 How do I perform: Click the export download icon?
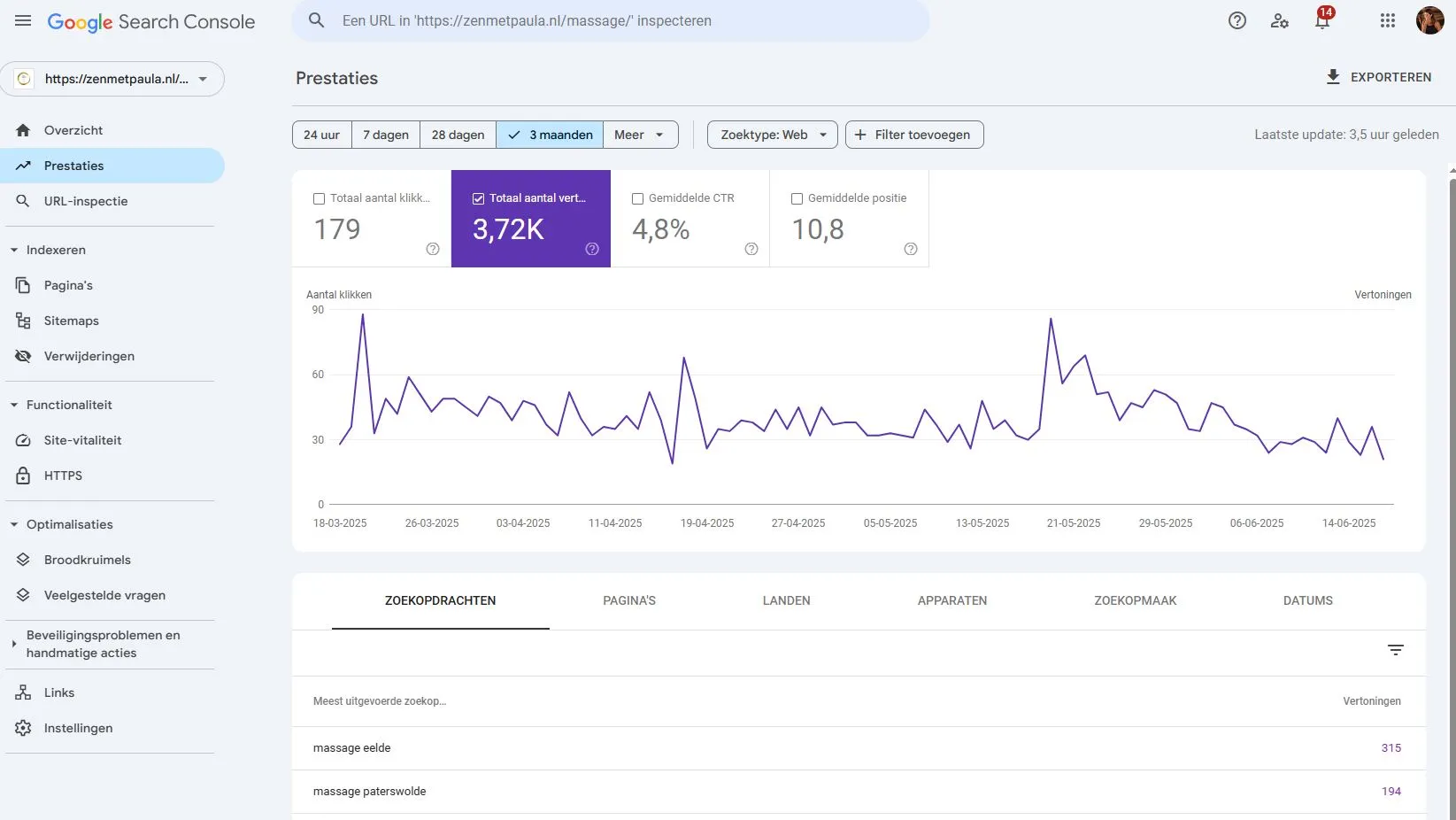click(x=1333, y=77)
